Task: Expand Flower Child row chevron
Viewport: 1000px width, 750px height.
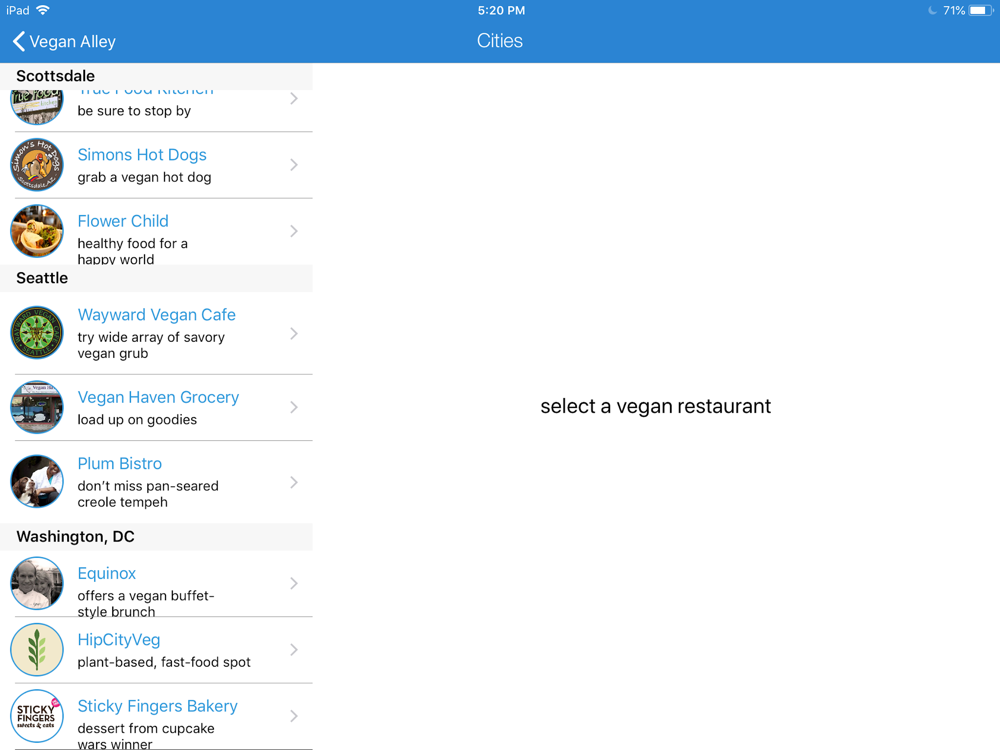Action: [293, 231]
